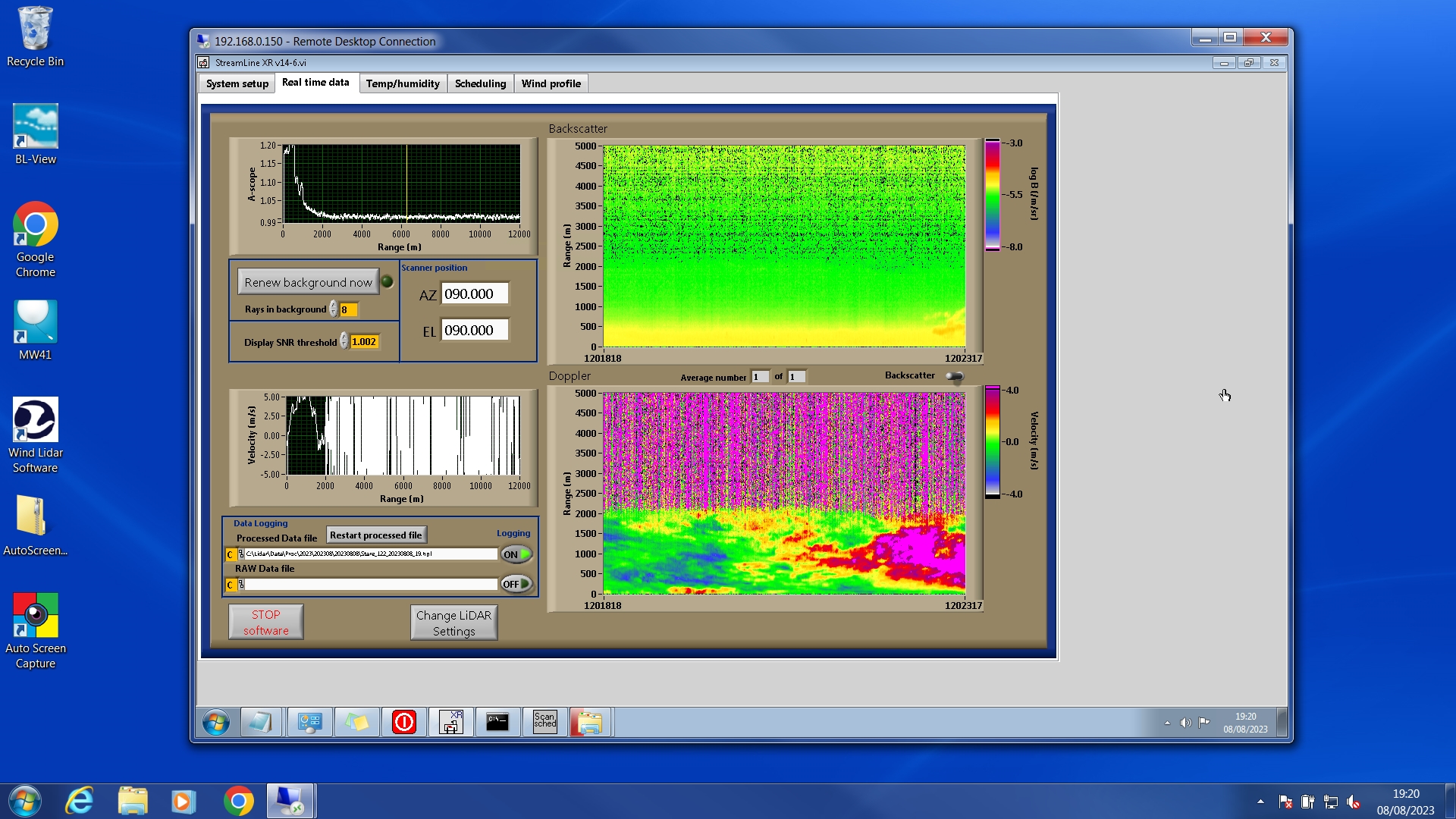
Task: Open the StreamLine XR taskbar icon
Action: point(451,722)
